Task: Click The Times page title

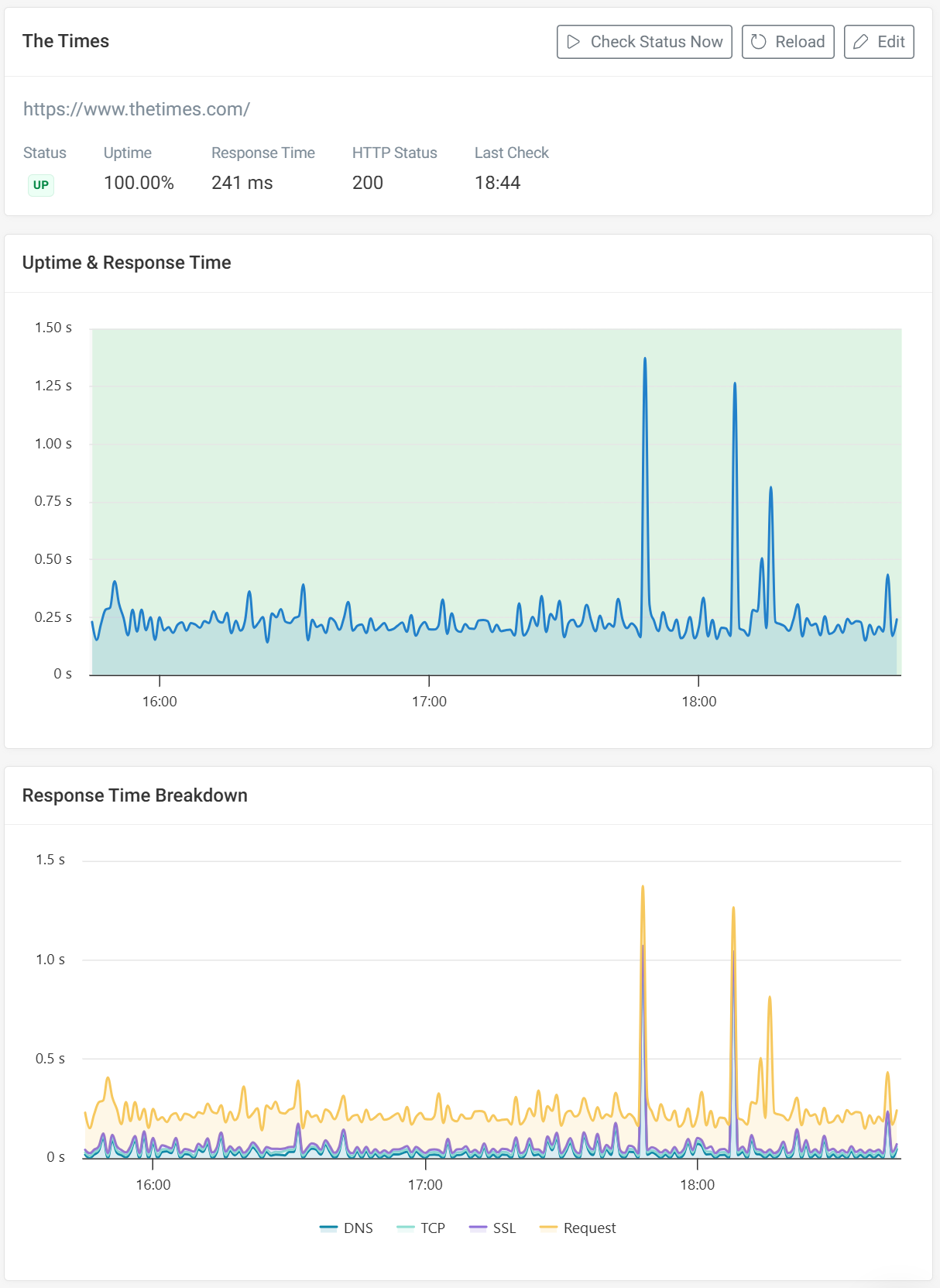Action: (66, 41)
